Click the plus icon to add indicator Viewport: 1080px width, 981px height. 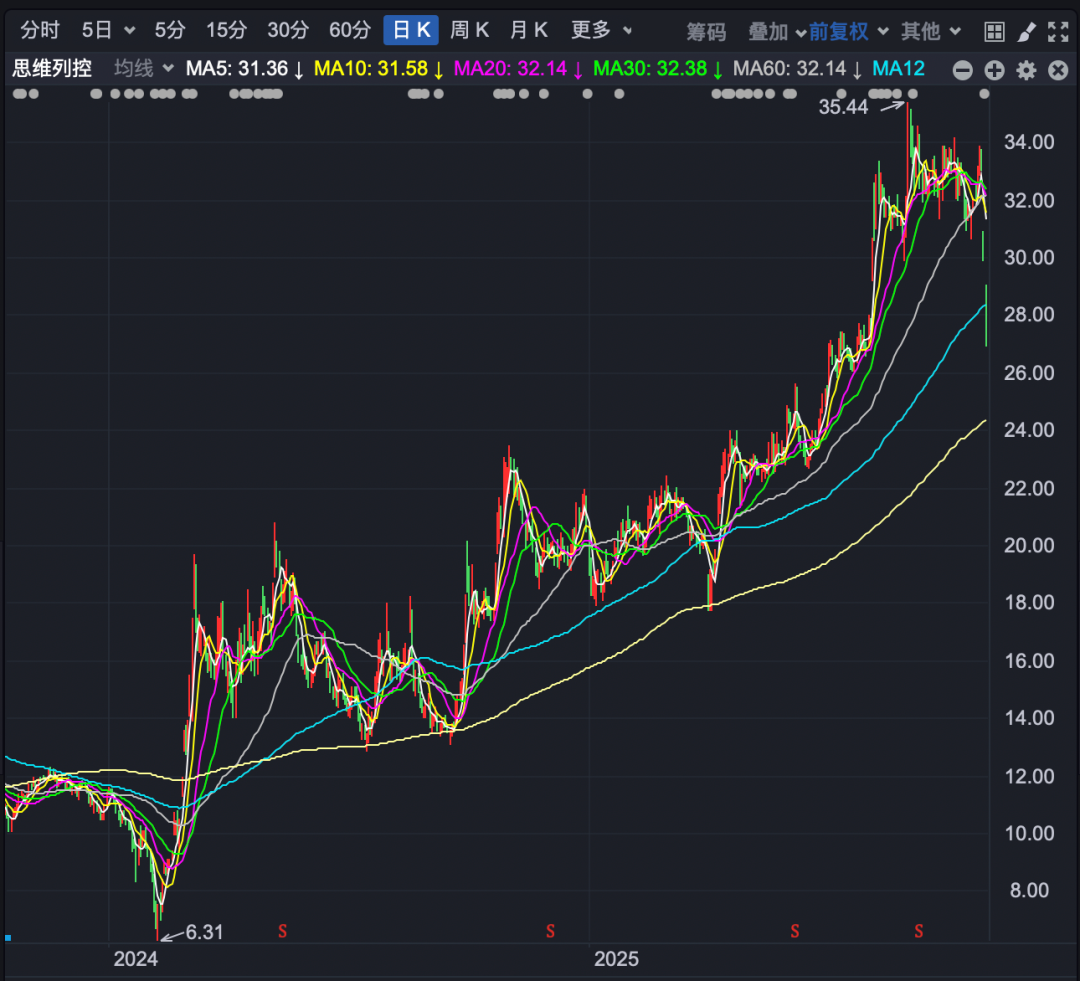coord(994,70)
